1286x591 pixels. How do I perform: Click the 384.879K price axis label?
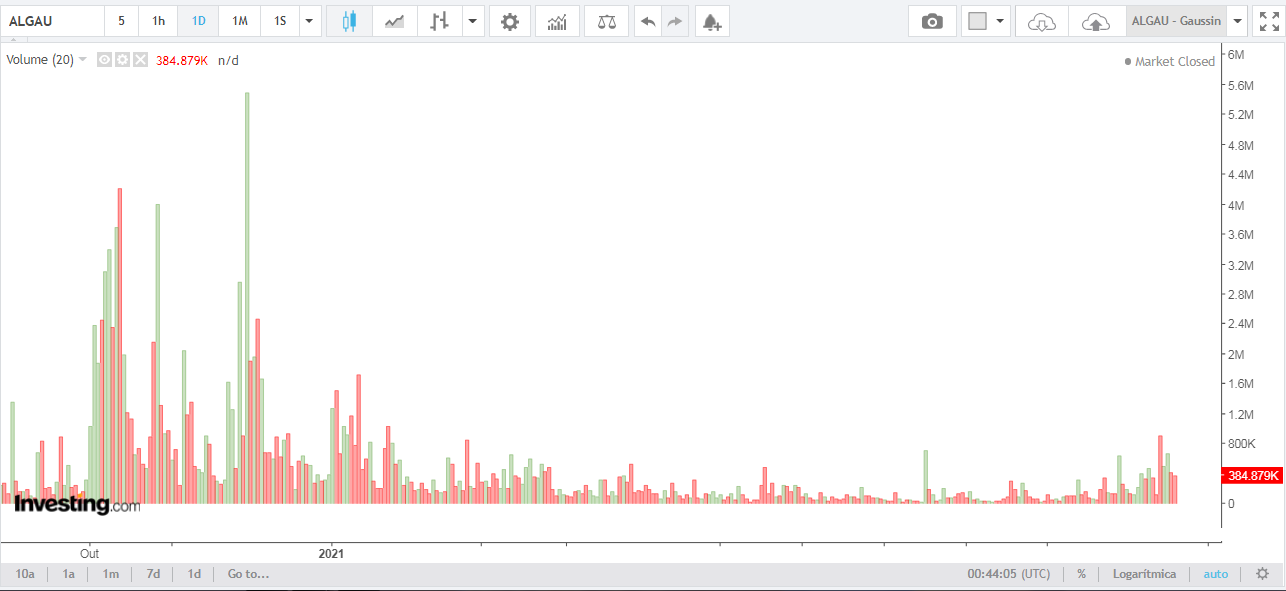click(1252, 476)
